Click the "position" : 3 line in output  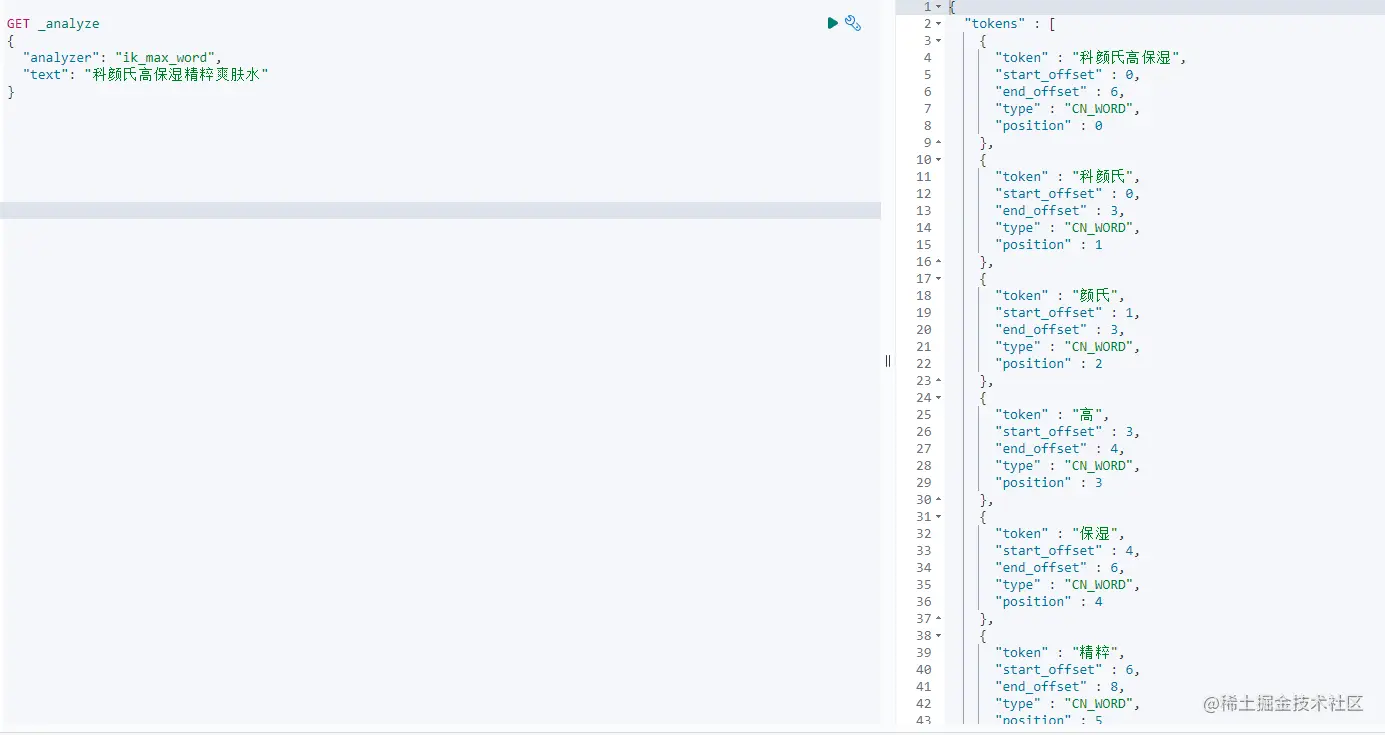[1049, 483]
